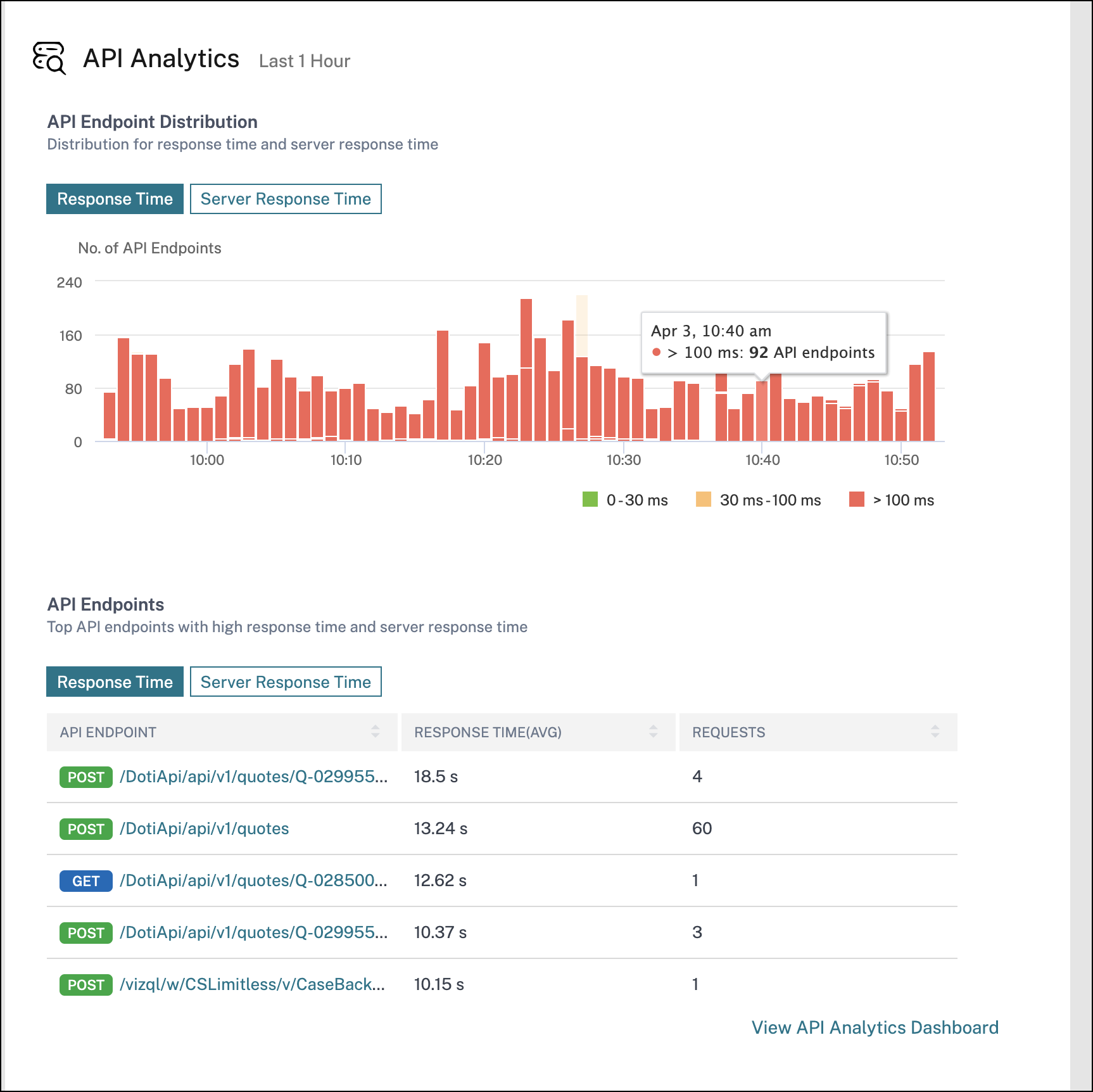This screenshot has width=1093, height=1092.
Task: Select Server Response Time tab above table
Action: [286, 682]
